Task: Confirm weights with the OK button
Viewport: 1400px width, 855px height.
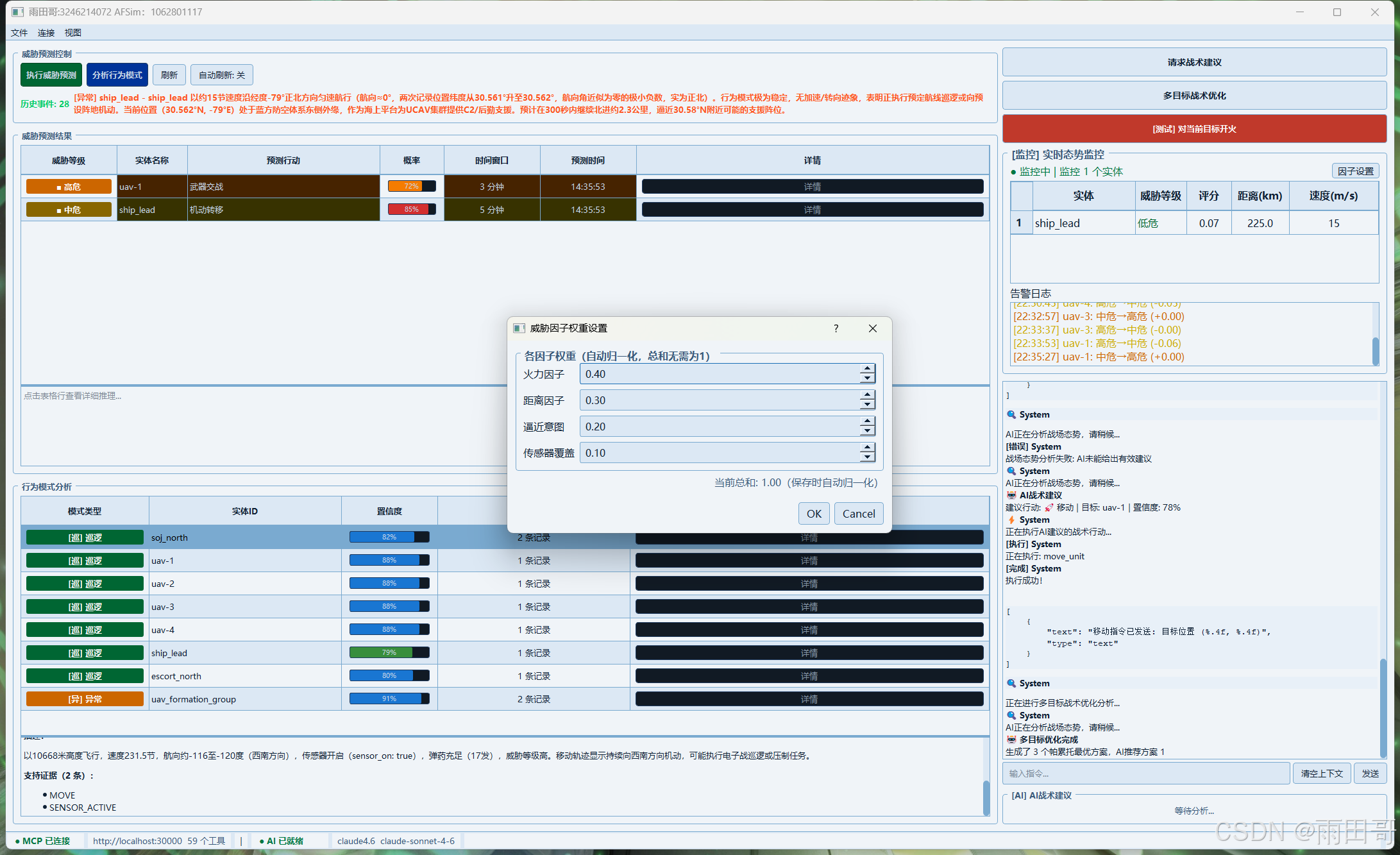Action: coord(814,513)
